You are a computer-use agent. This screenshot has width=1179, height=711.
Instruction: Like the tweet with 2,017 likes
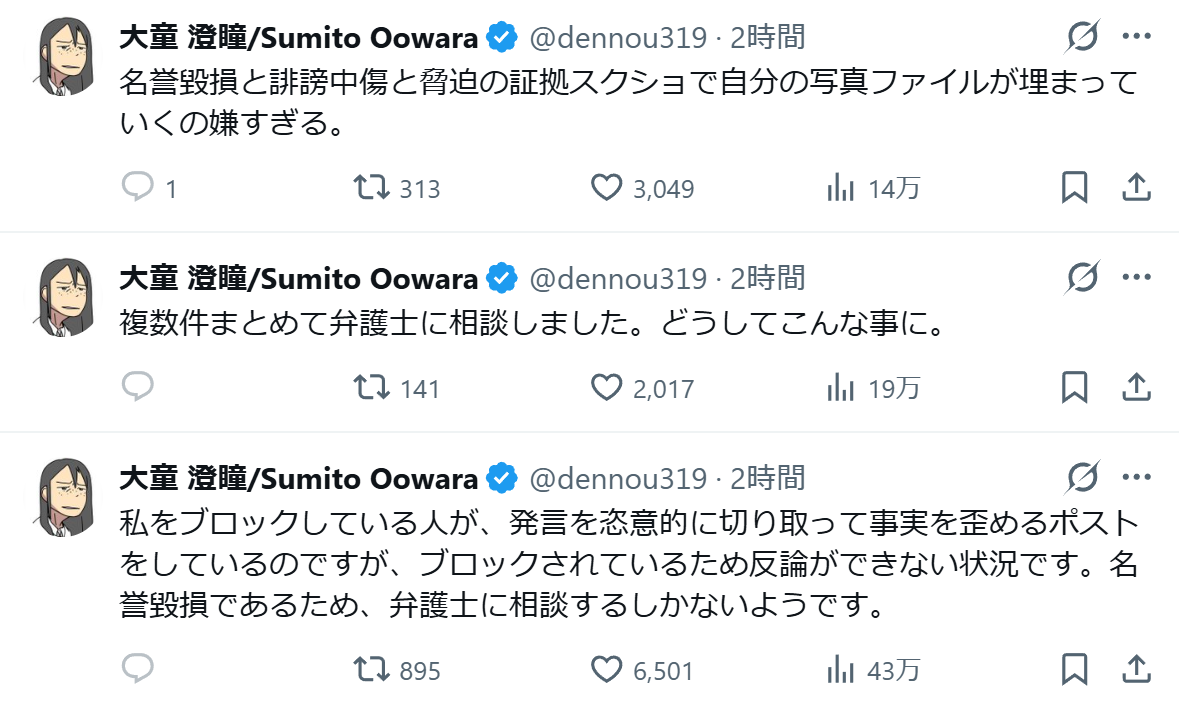pyautogui.click(x=606, y=387)
